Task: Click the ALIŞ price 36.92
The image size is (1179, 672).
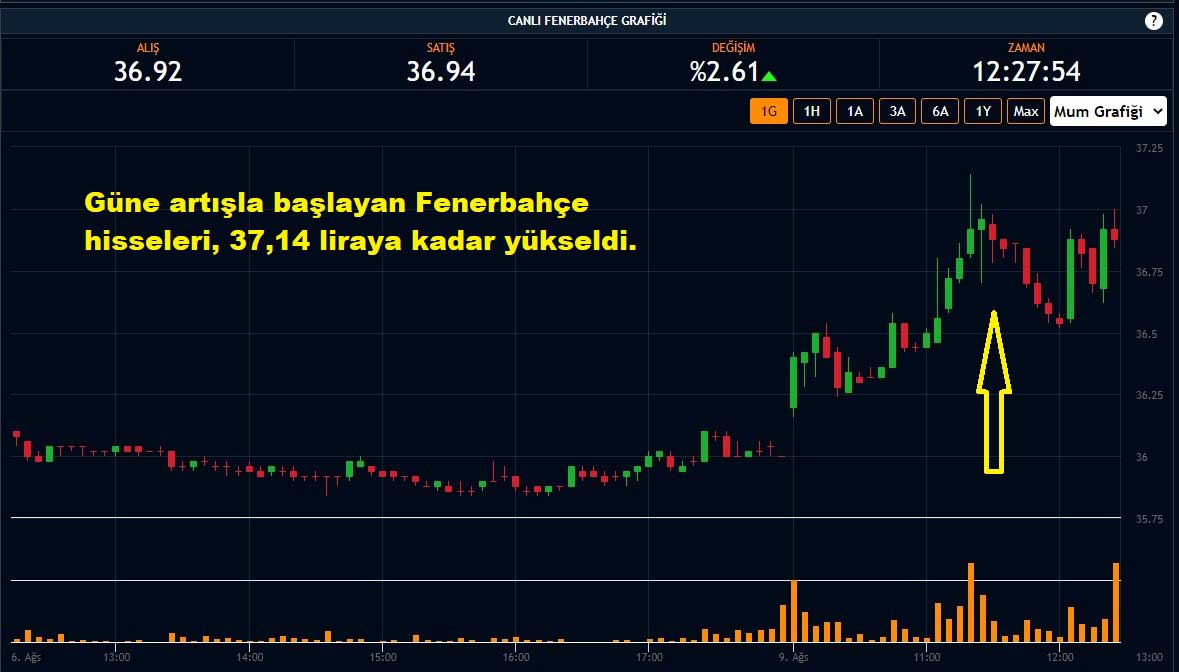Action: click(x=148, y=71)
